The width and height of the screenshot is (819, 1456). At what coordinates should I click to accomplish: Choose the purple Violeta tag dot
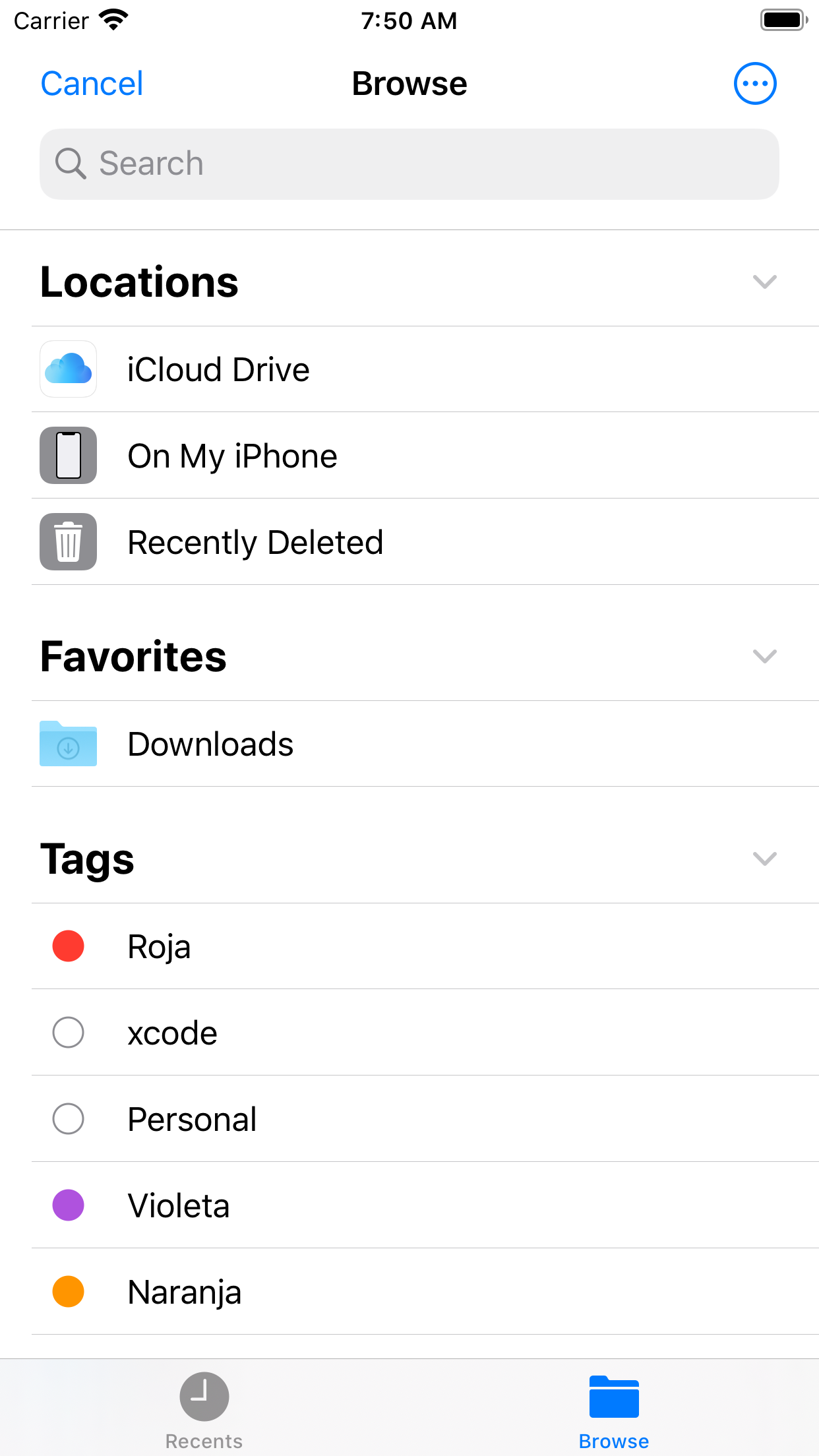click(68, 1205)
